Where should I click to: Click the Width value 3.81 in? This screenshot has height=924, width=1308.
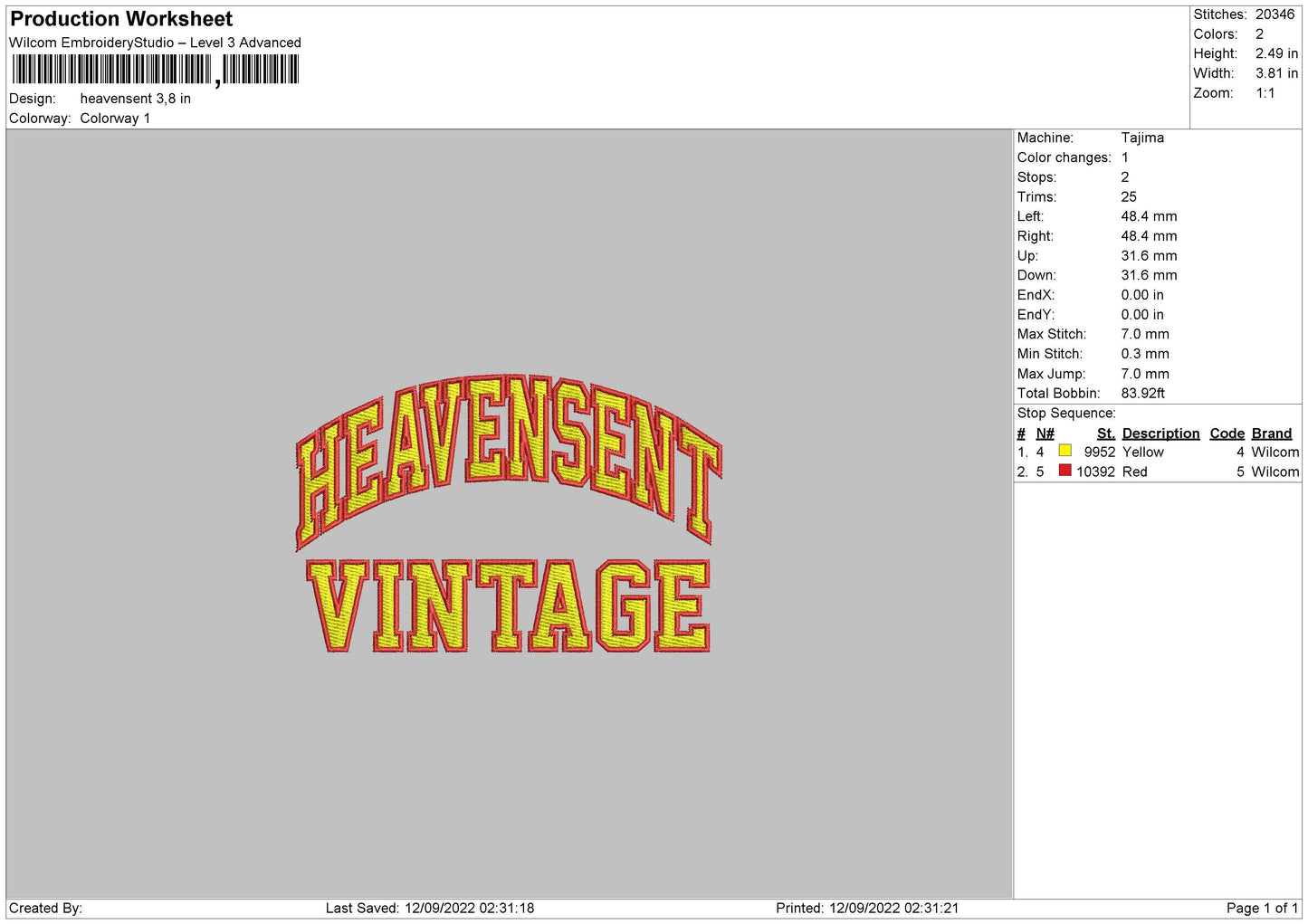[1276, 73]
